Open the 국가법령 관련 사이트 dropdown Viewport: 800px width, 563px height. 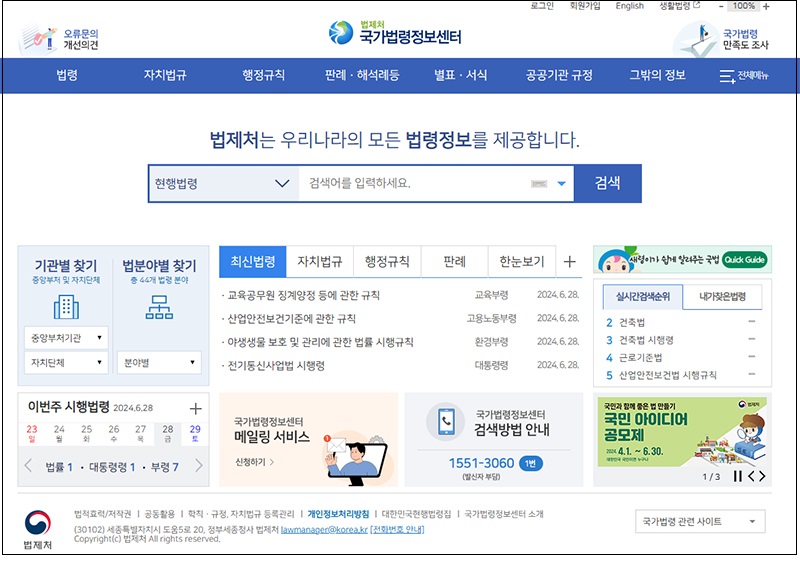[x=700, y=522]
